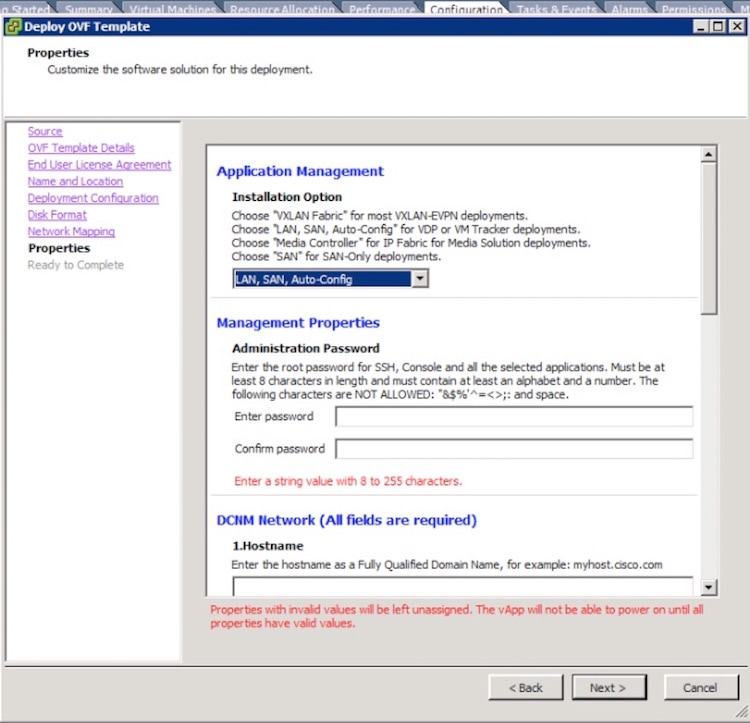Open the Installation Option dropdown arrow
Screen dimensions: 750x723
(x=420, y=278)
